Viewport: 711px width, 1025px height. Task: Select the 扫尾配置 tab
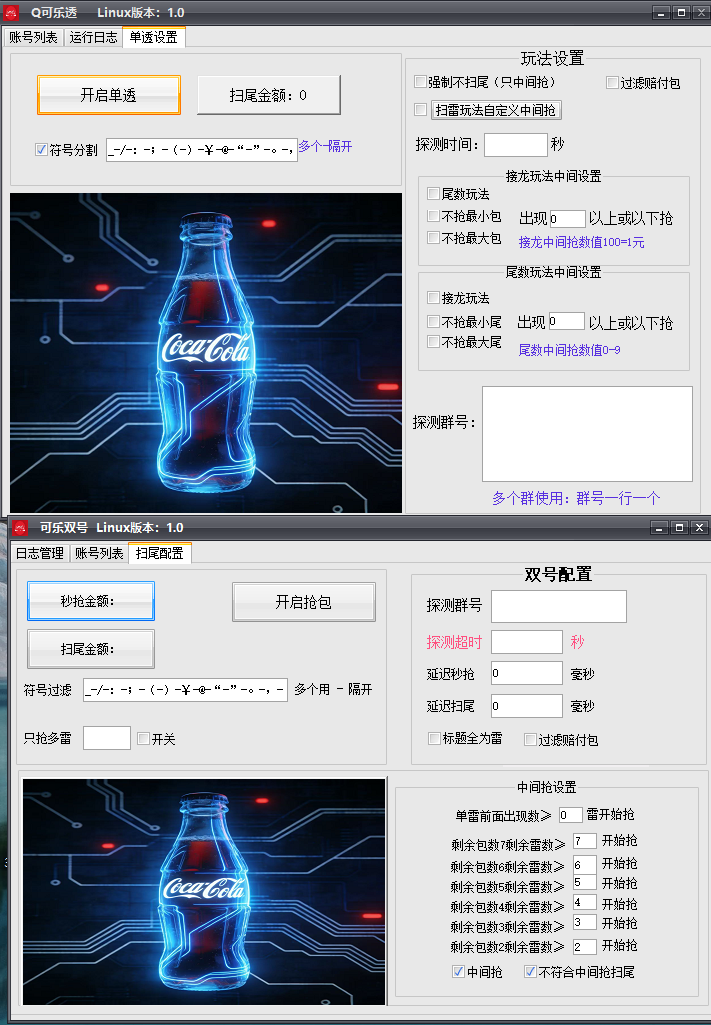(159, 553)
